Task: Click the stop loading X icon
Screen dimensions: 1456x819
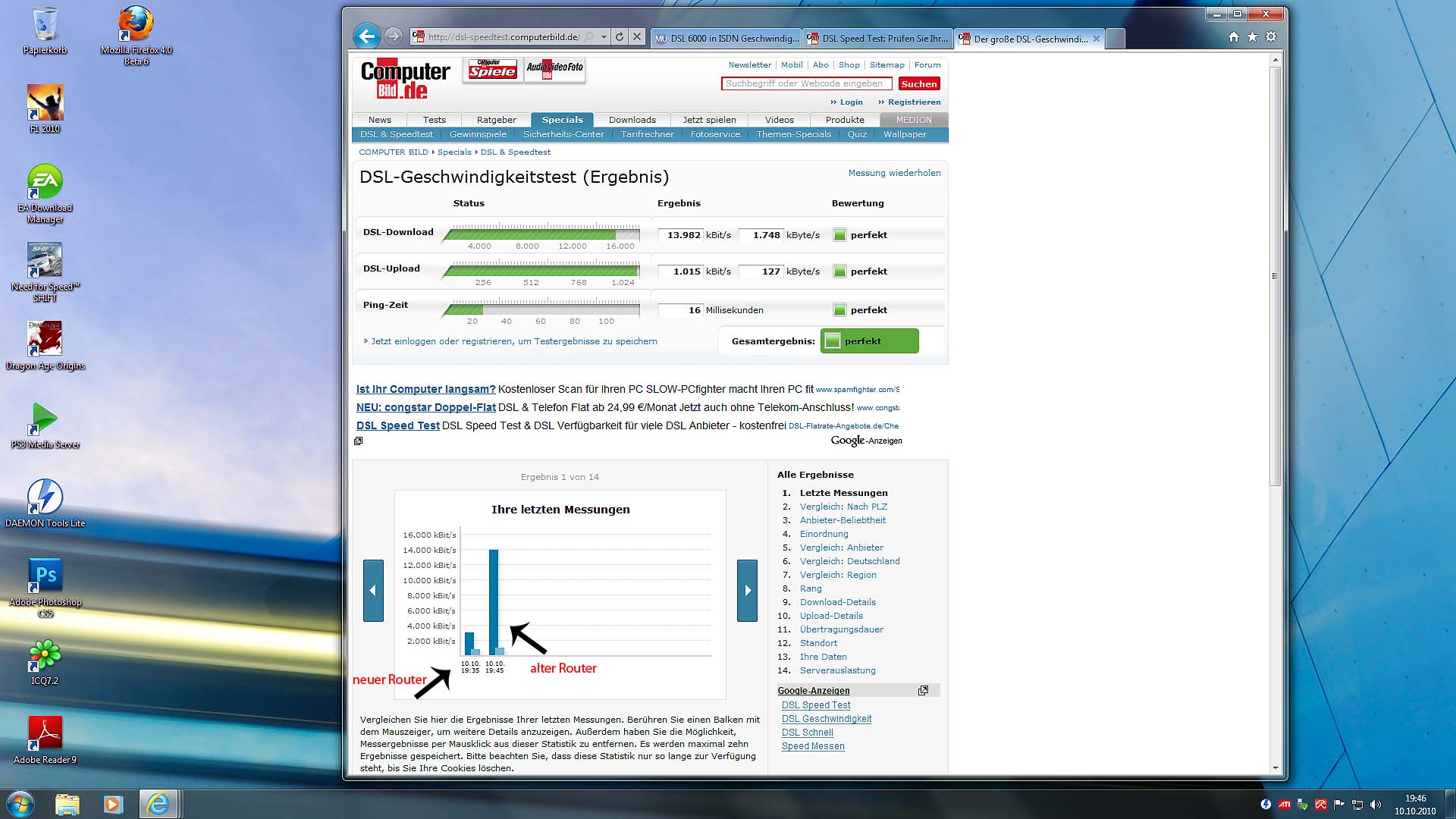Action: point(637,36)
